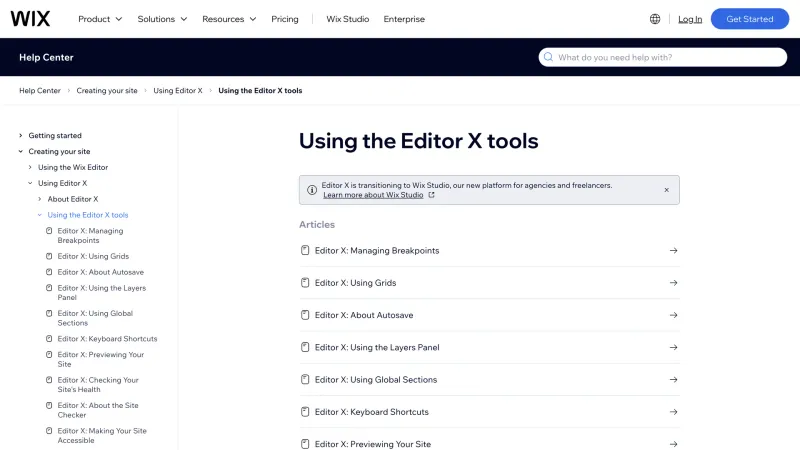Click the Wix logo

tap(30, 19)
